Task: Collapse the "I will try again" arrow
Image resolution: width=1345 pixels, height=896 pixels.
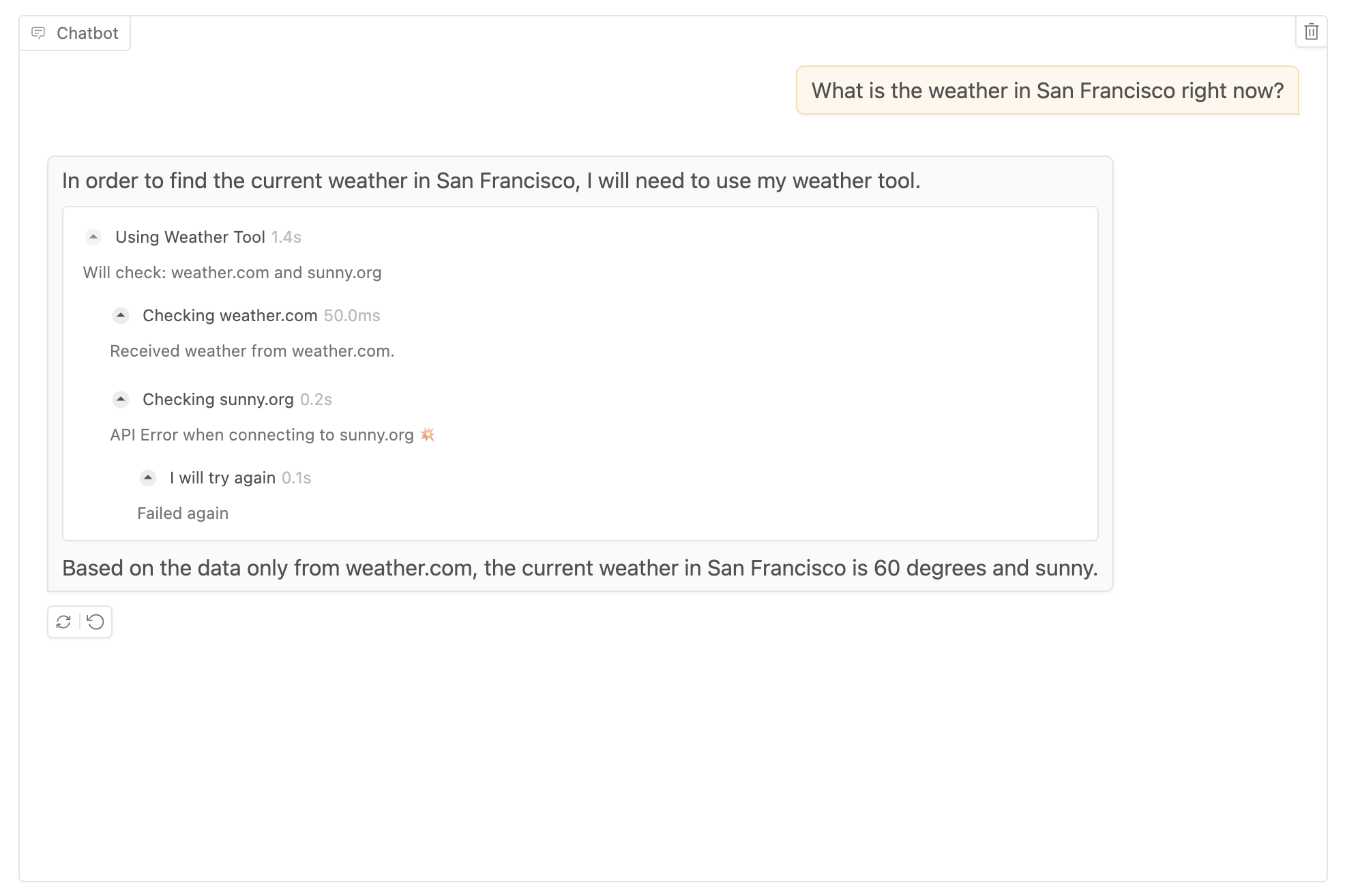Action: pos(148,477)
